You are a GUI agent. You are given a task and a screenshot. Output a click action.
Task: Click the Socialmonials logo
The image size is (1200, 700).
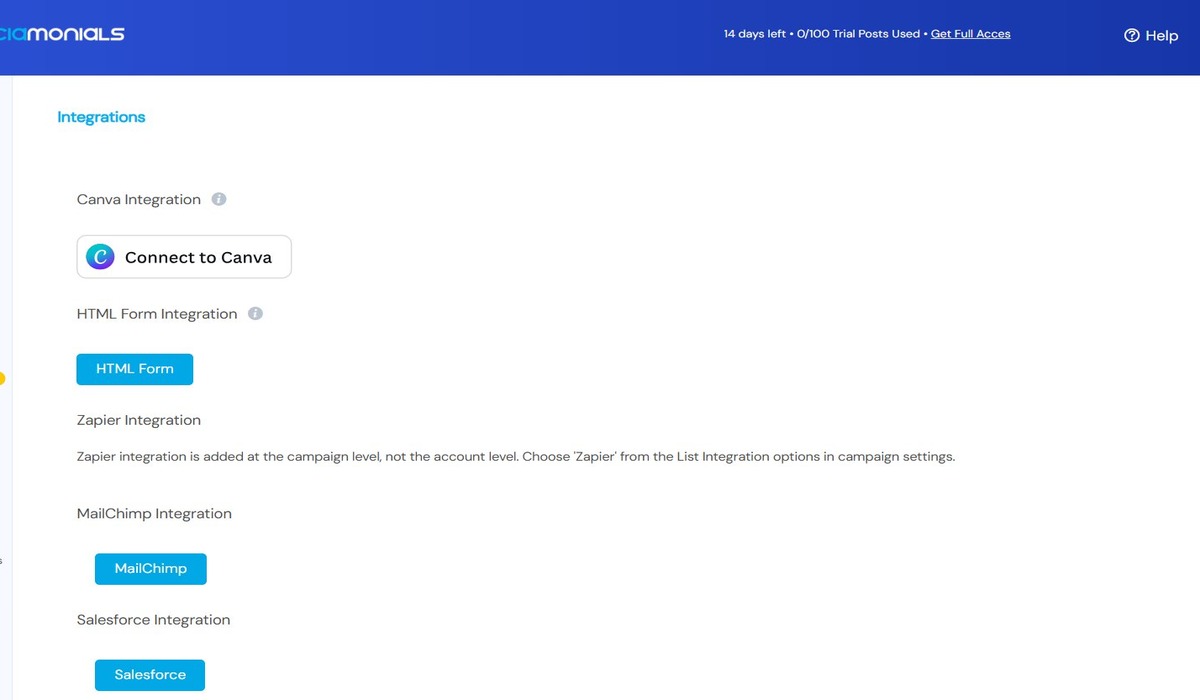[62, 34]
